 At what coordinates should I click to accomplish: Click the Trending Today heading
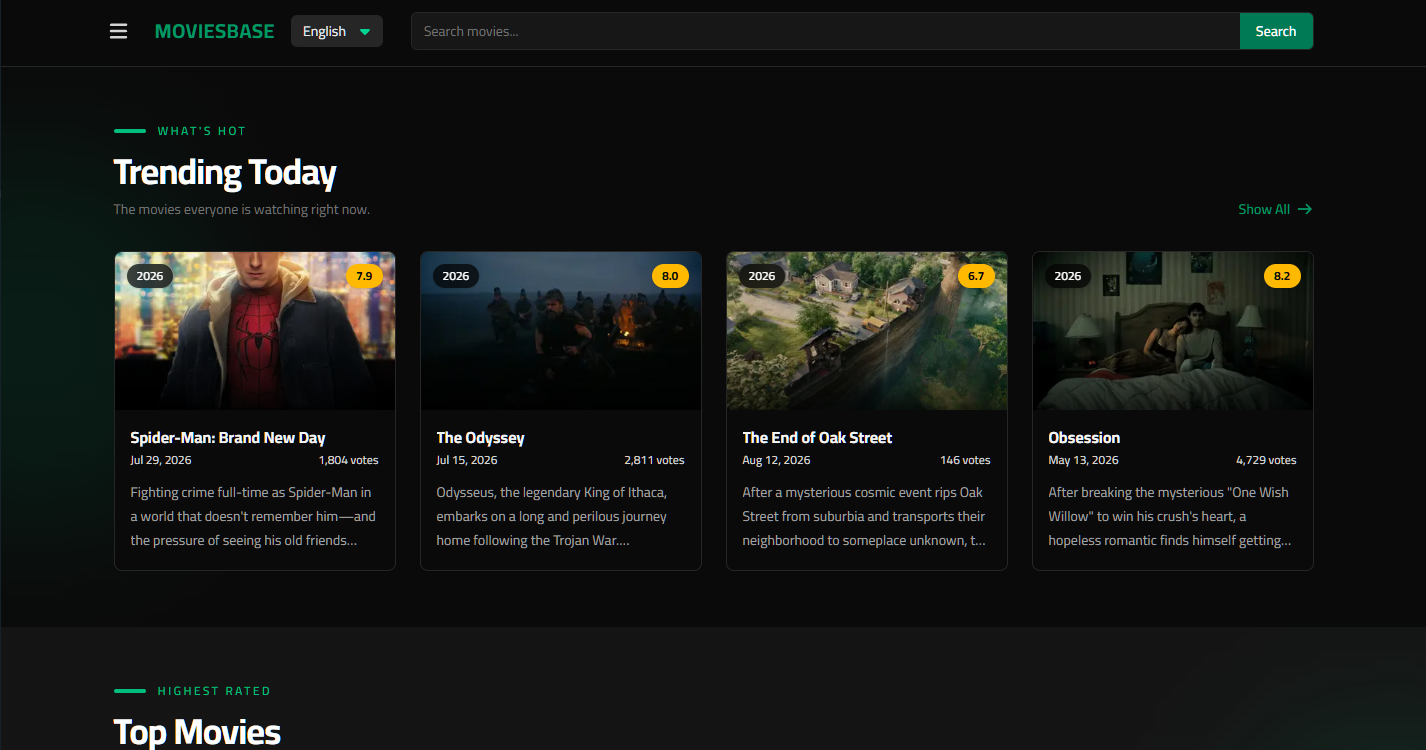coord(225,172)
